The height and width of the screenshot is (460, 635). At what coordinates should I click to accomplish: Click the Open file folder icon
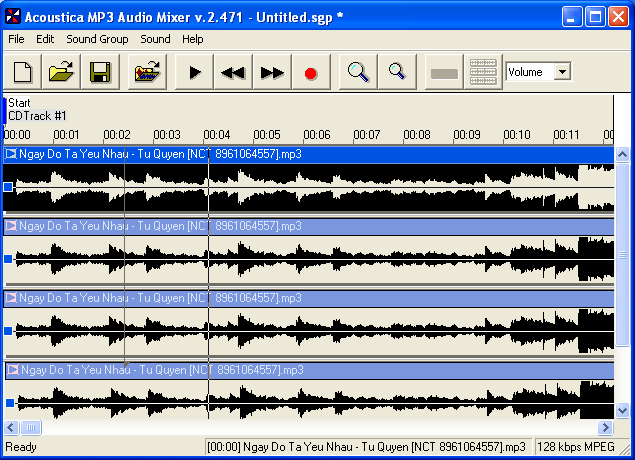coord(62,72)
